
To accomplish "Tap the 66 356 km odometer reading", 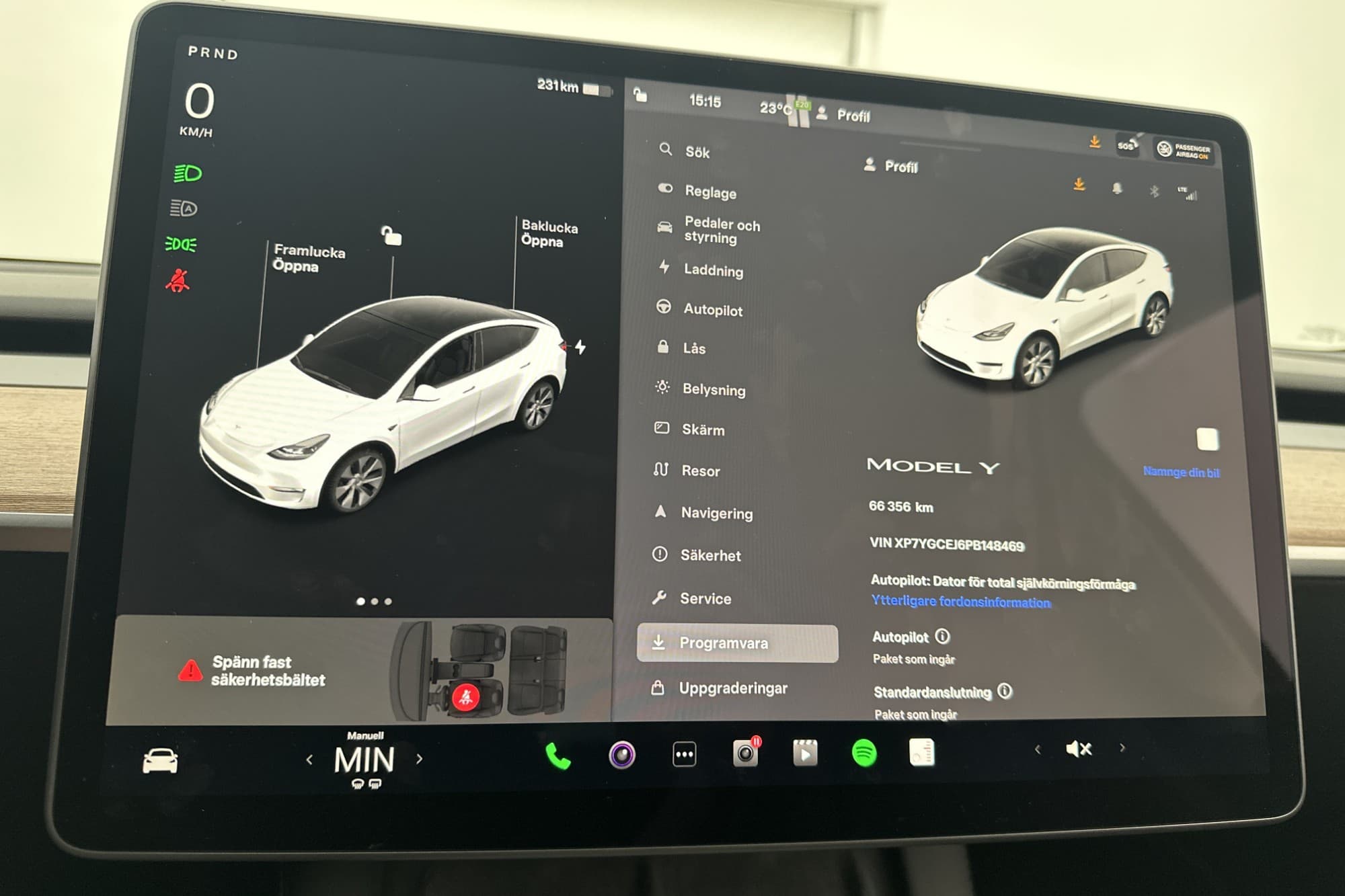I will coord(900,506).
